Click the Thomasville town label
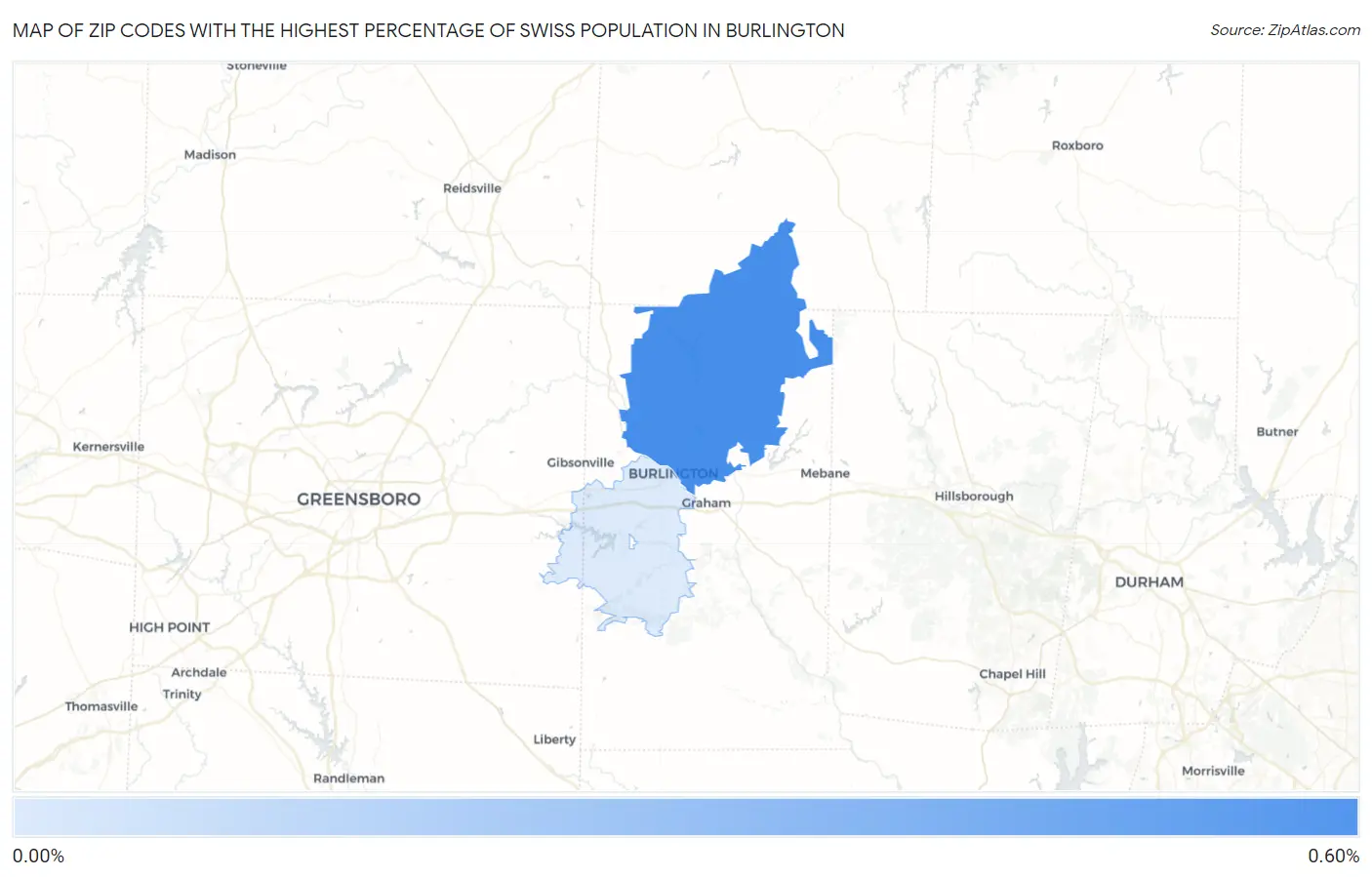This screenshot has width=1372, height=877. pos(101,706)
